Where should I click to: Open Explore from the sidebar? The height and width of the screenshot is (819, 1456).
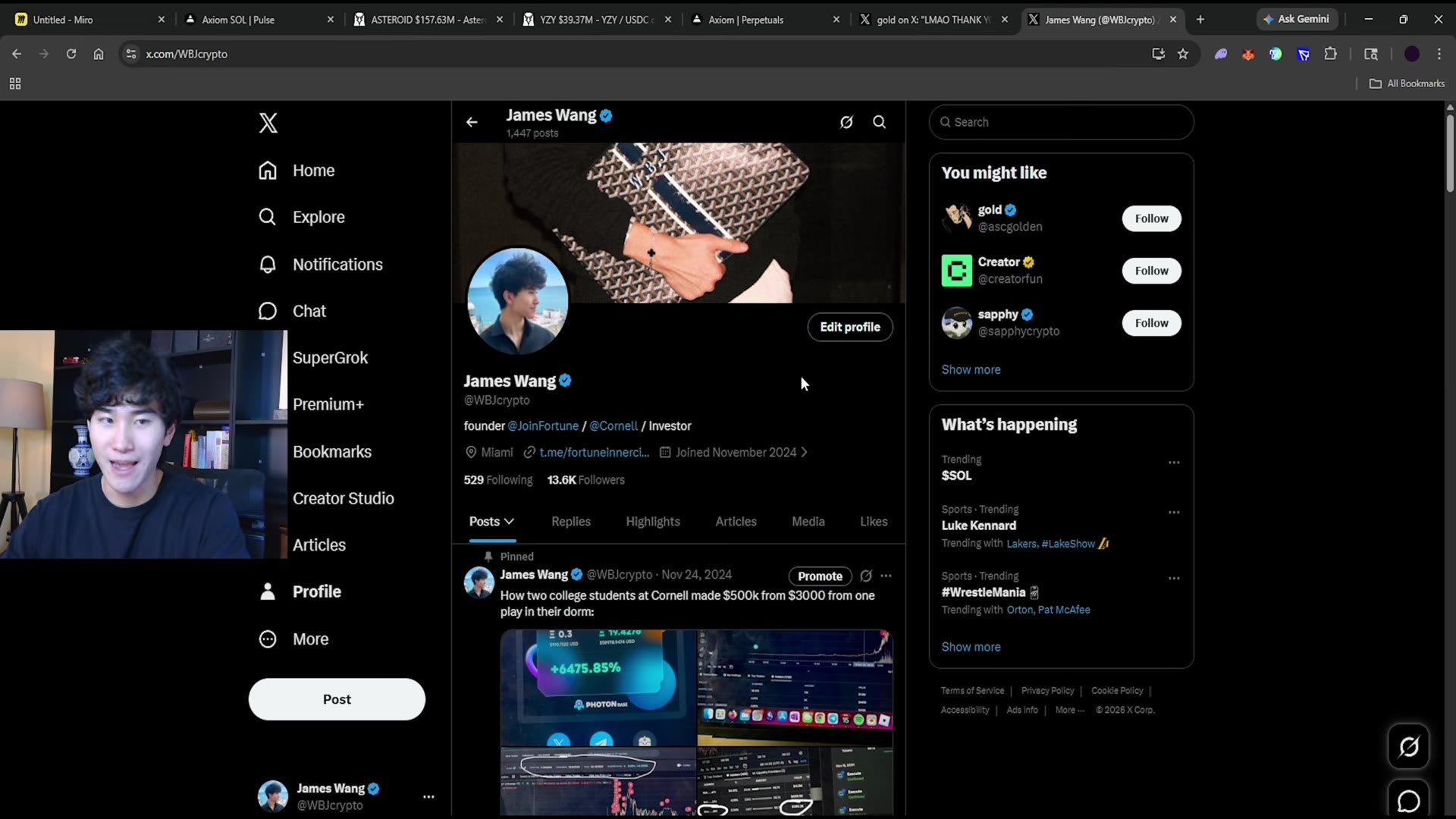pyautogui.click(x=301, y=217)
